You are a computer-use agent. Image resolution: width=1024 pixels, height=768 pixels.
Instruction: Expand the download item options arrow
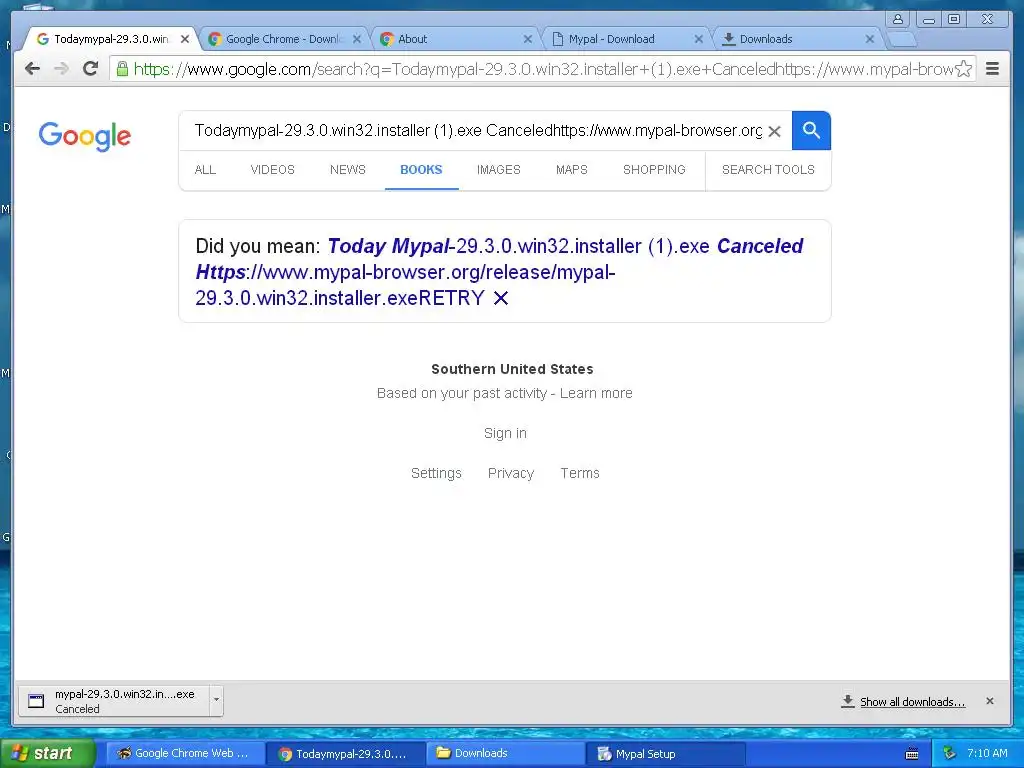(216, 700)
